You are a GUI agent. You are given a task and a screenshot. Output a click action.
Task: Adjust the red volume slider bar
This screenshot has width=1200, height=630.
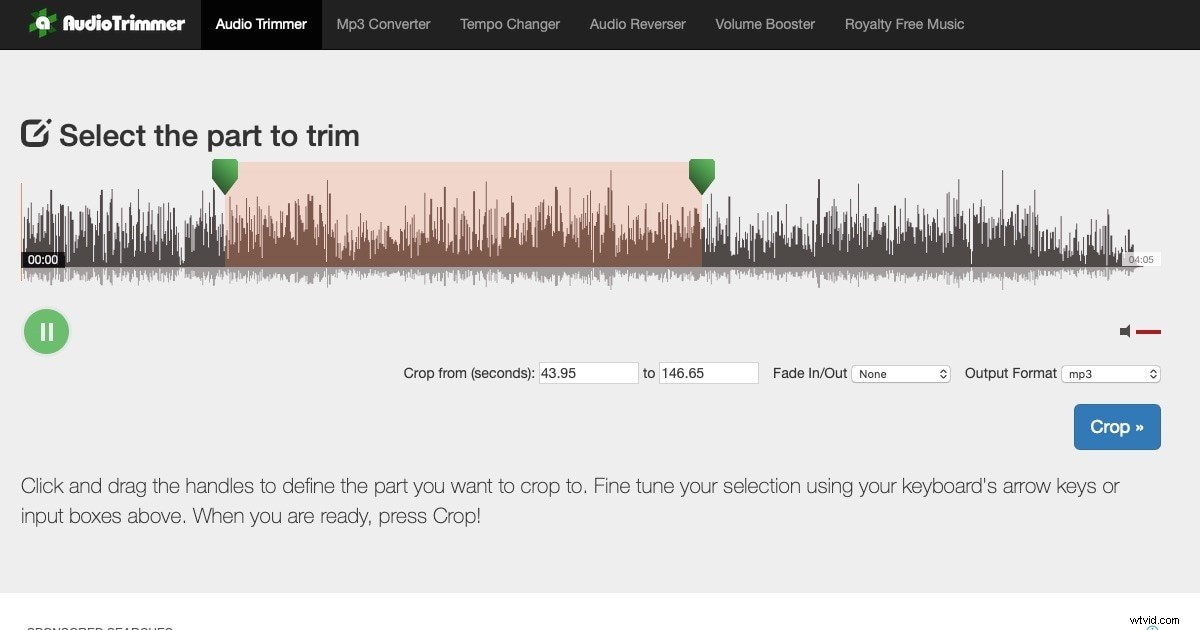(1148, 331)
